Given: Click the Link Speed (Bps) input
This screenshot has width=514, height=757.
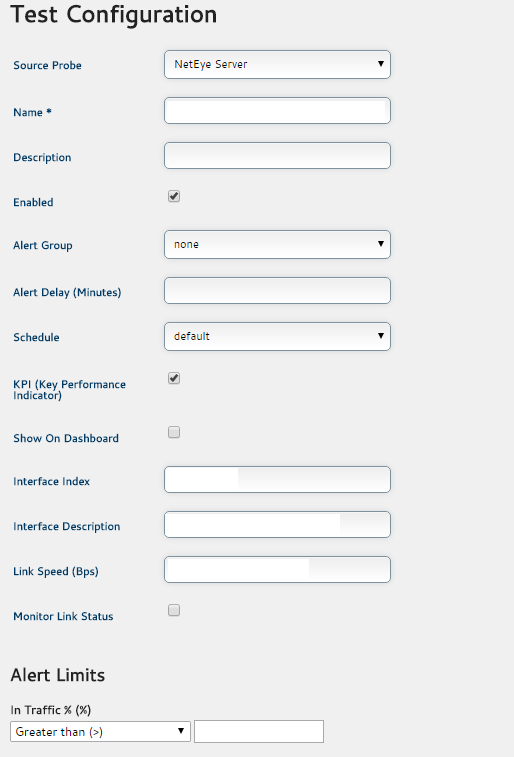Looking at the screenshot, I should click(277, 570).
